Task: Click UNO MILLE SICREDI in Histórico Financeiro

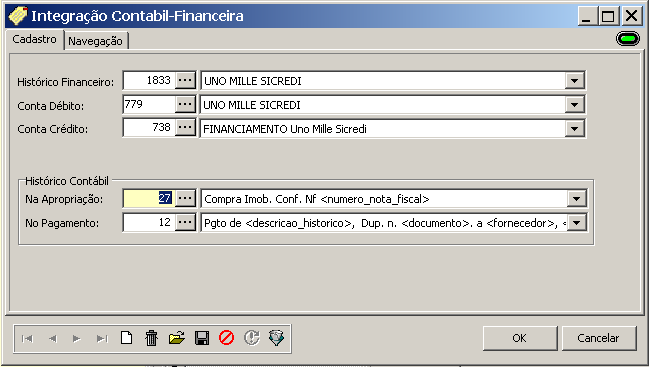Action: (253, 81)
